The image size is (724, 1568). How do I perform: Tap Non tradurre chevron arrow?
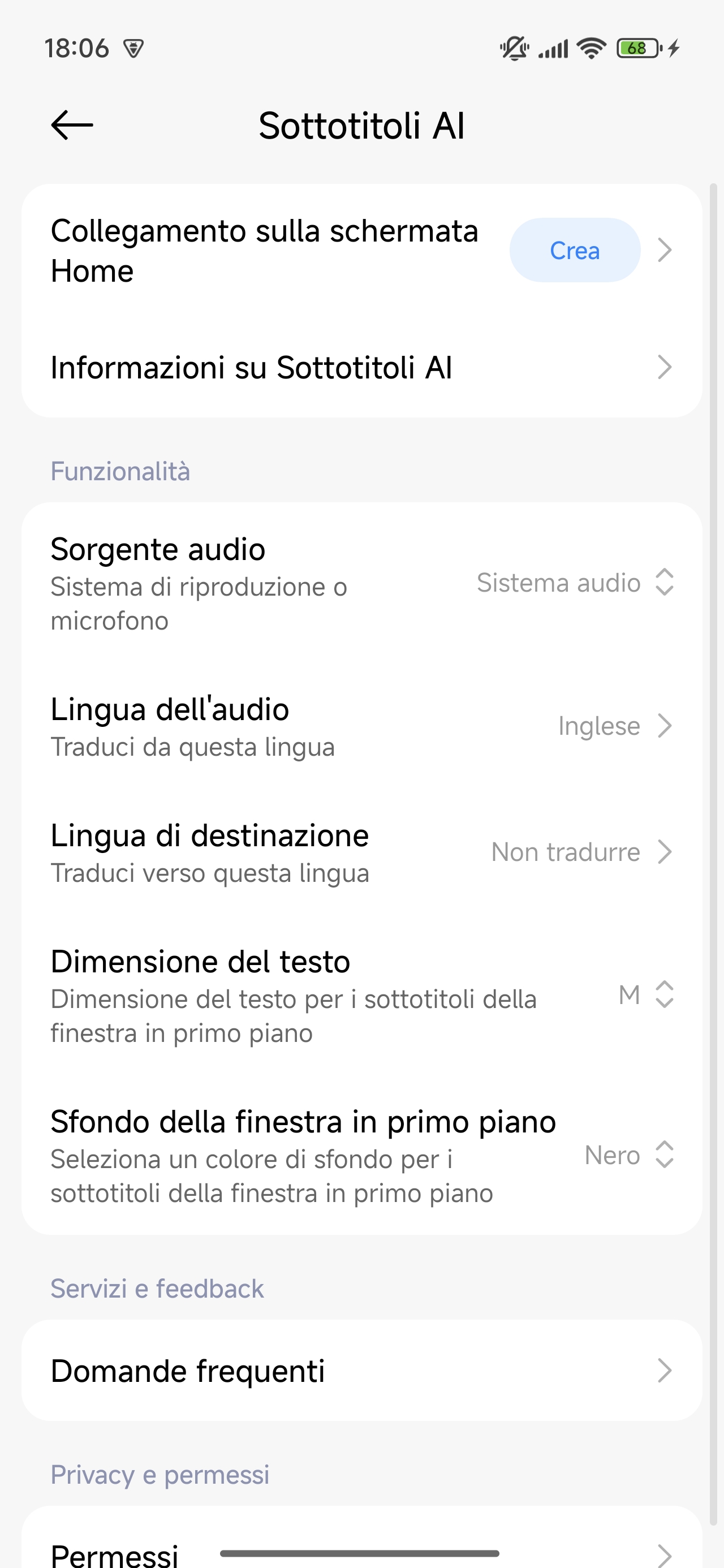(x=665, y=852)
